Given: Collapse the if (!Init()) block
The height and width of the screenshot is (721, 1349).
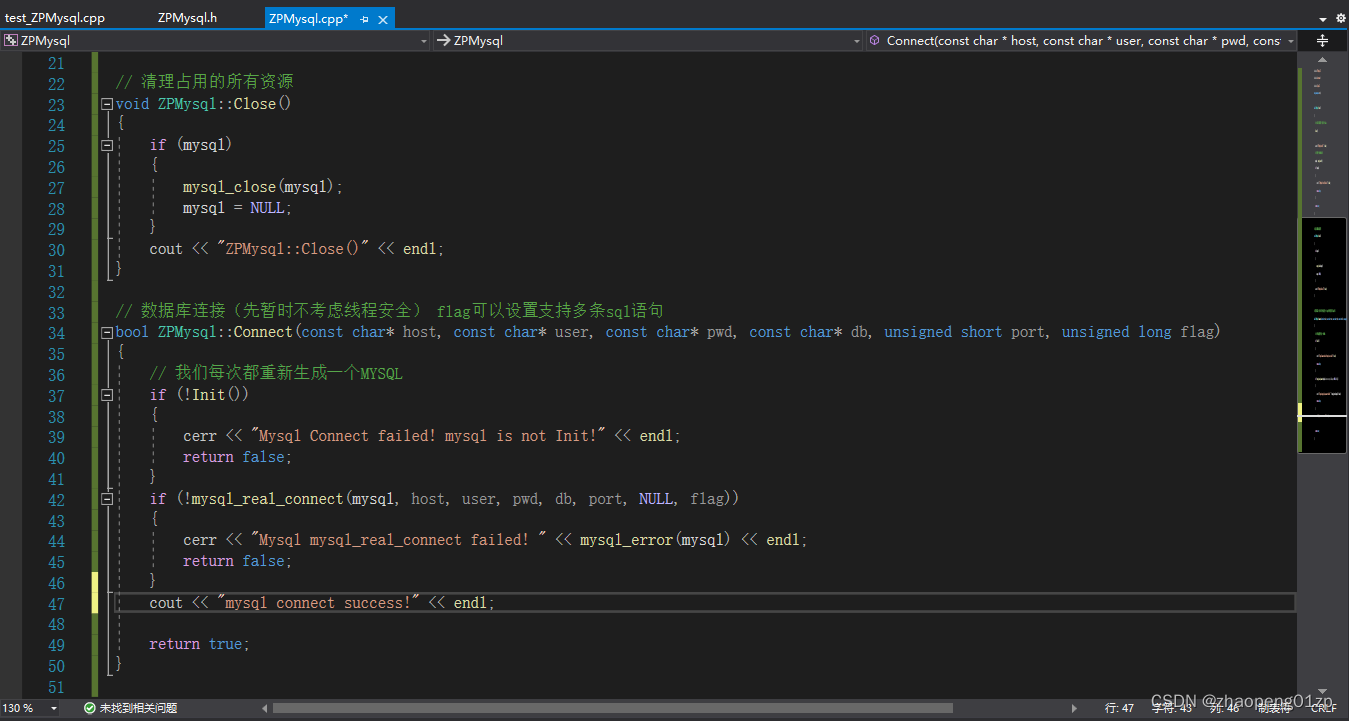Looking at the screenshot, I should [107, 395].
